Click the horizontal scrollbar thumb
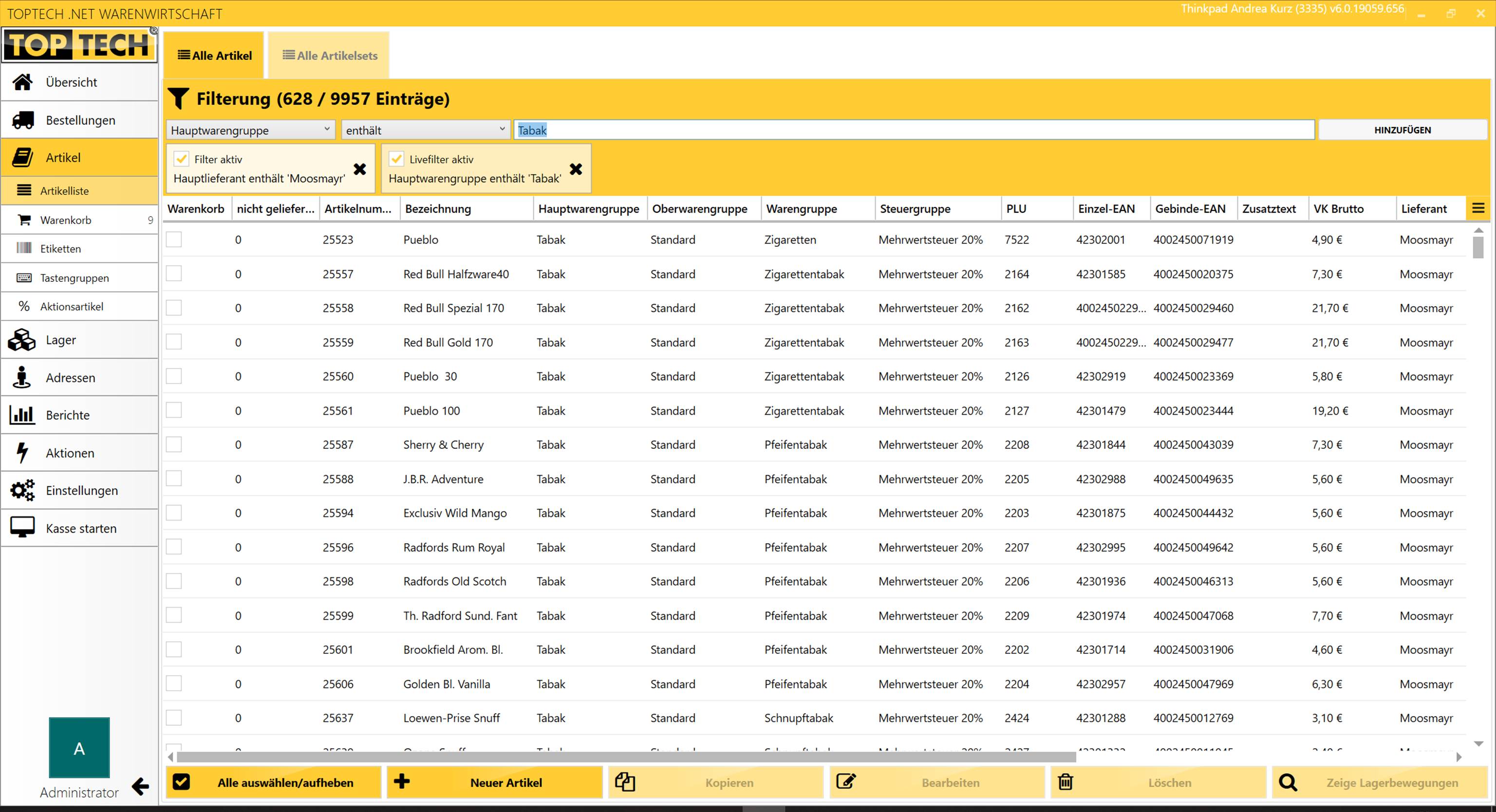The image size is (1496, 812). [x=626, y=757]
